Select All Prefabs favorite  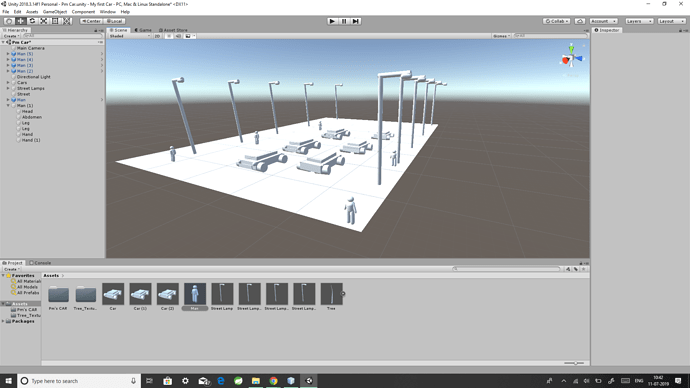click(28, 293)
